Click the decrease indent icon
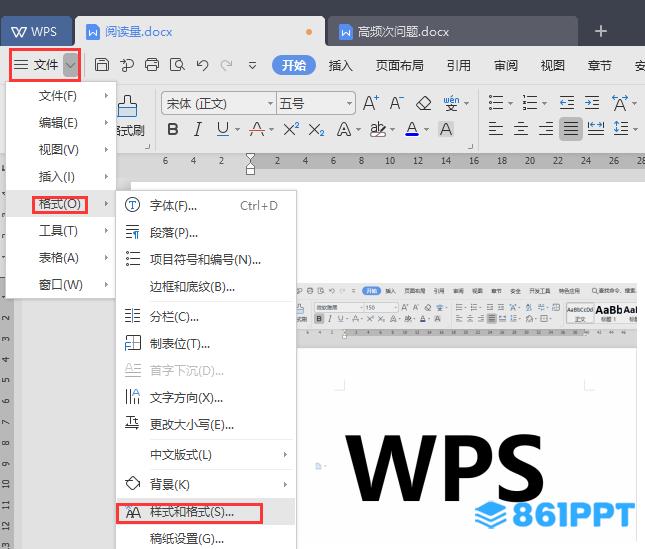The image size is (645, 549). 567,103
